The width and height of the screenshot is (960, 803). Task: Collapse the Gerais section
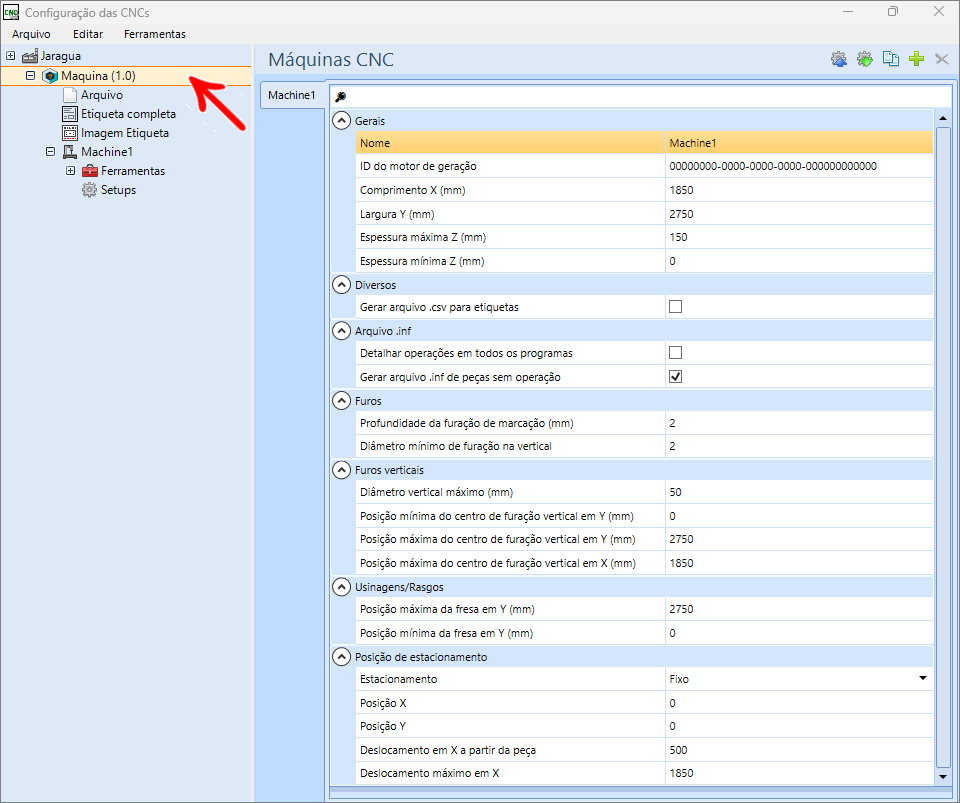pyautogui.click(x=341, y=121)
